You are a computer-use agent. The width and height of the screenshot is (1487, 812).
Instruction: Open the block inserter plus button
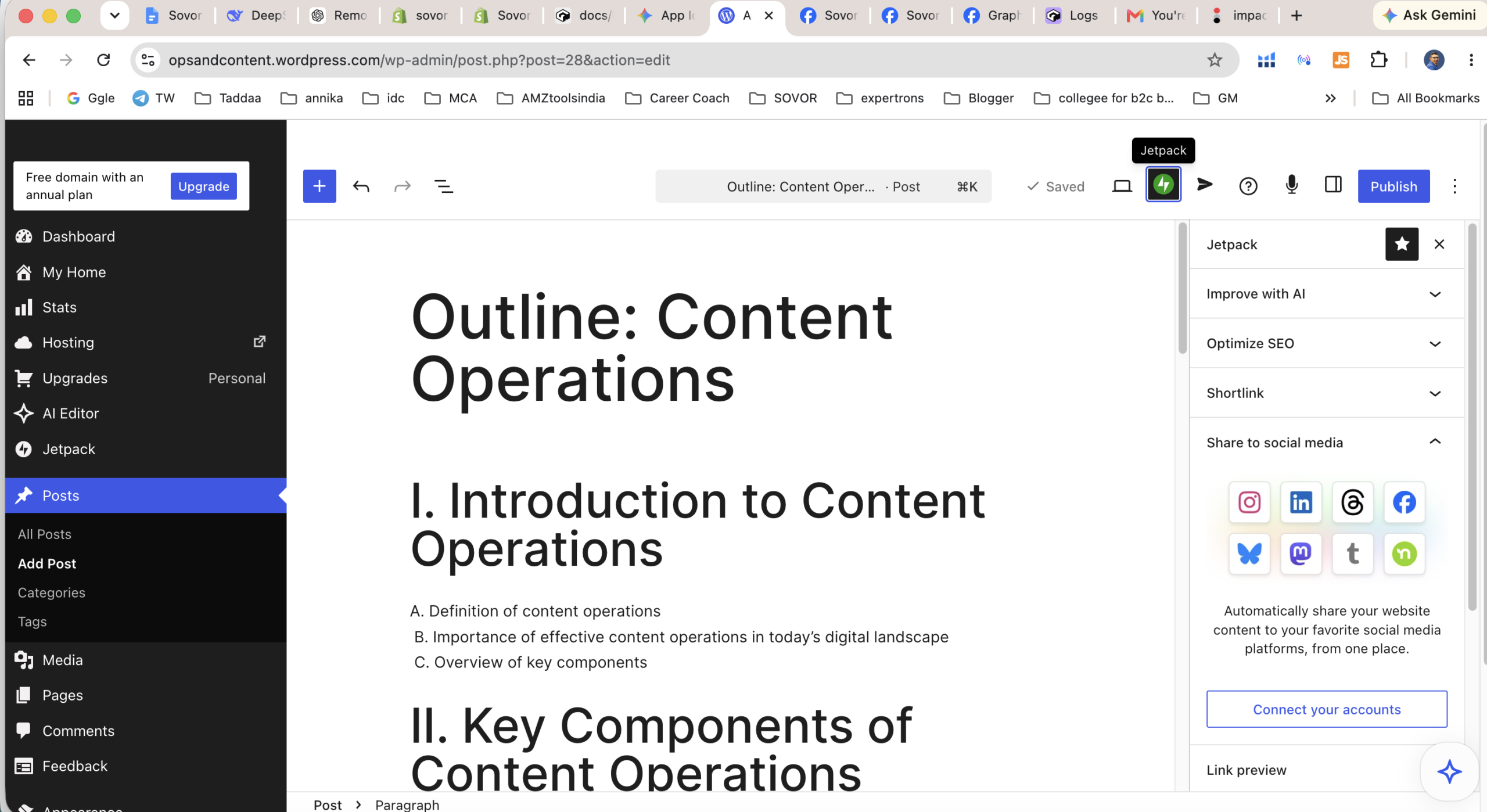coord(319,186)
